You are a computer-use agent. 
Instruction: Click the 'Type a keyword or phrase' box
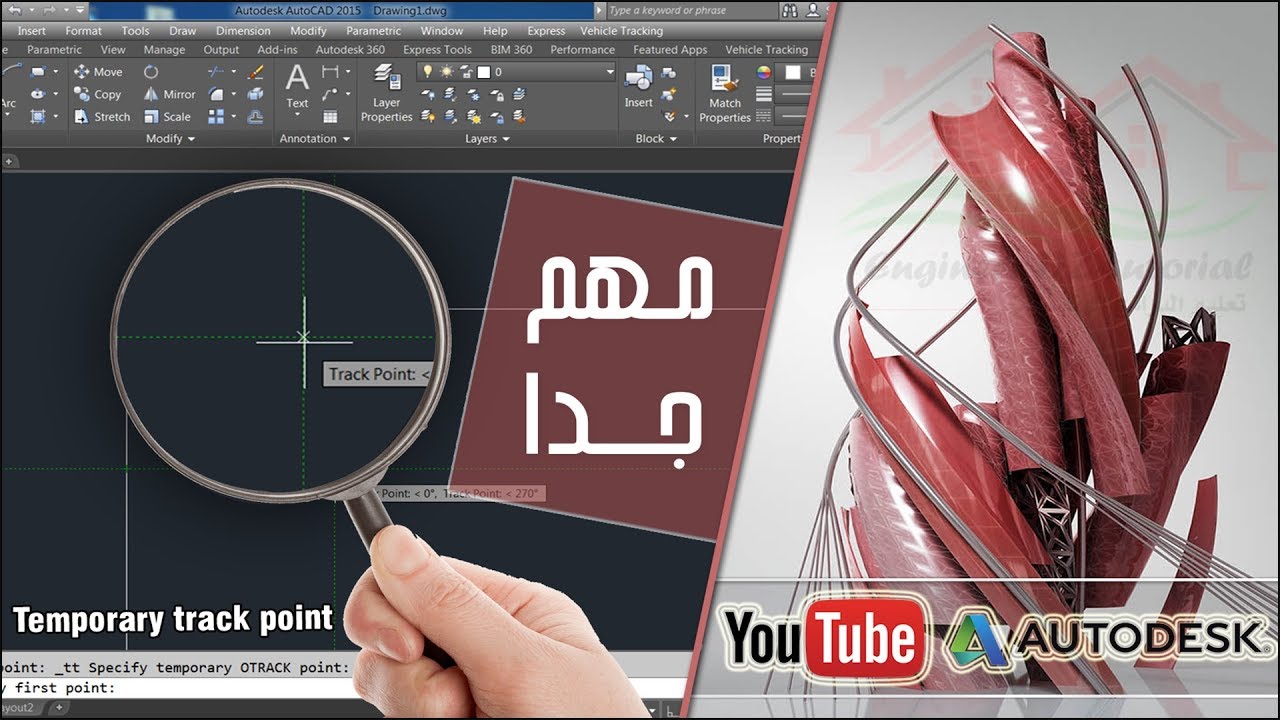pos(692,11)
